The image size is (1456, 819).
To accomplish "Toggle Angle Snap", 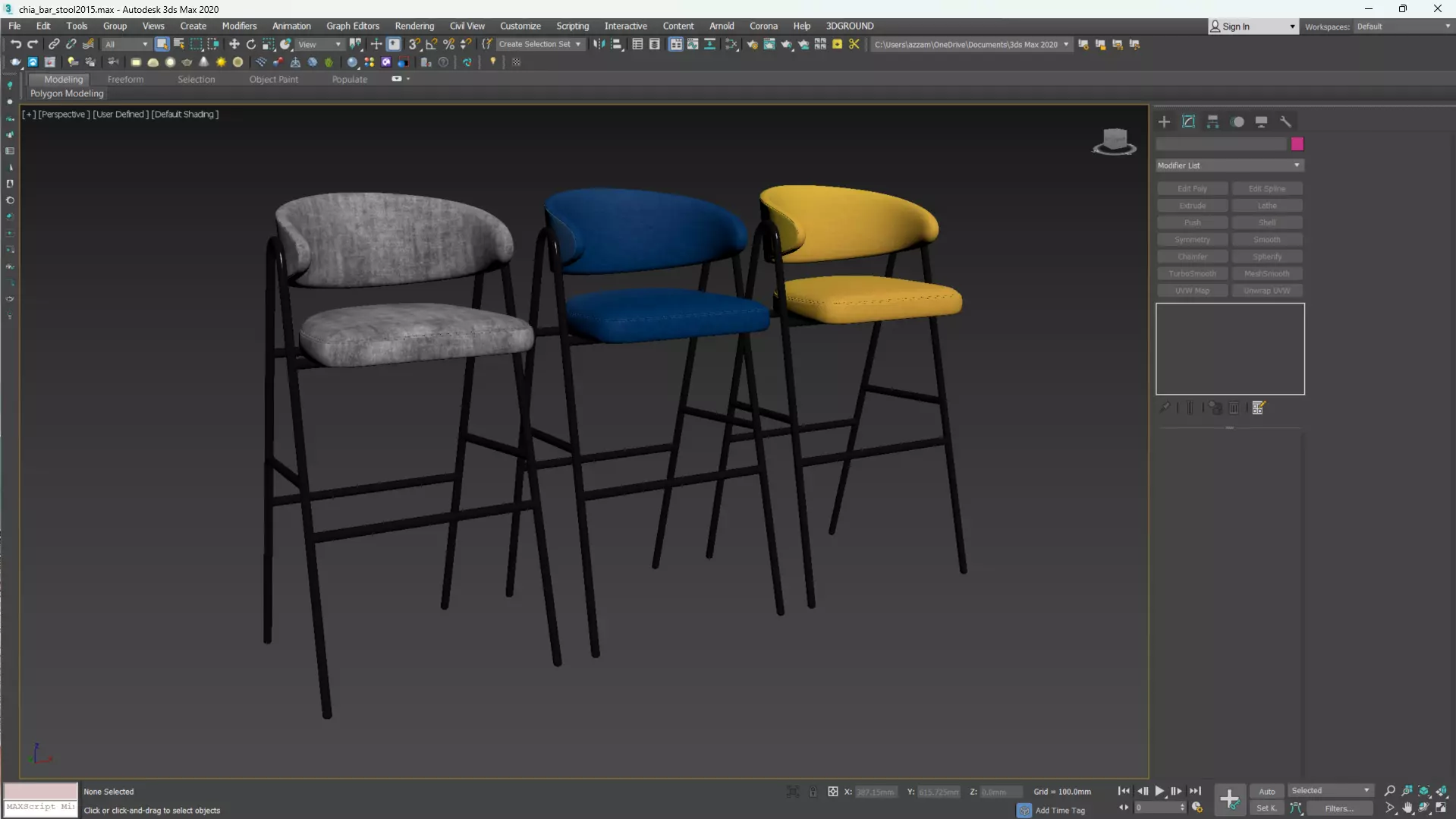I will (432, 44).
